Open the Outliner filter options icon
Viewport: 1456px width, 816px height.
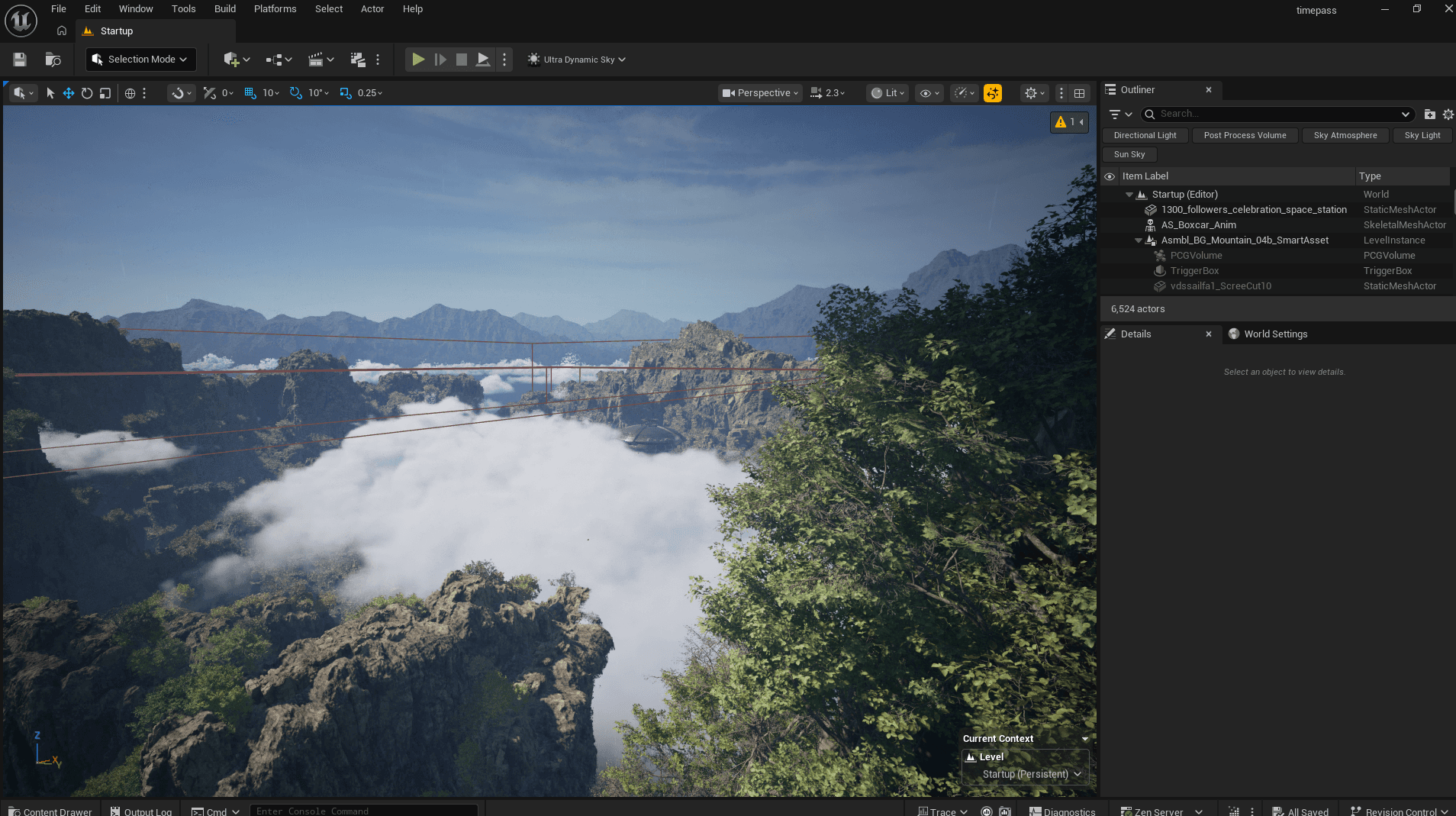point(1120,114)
